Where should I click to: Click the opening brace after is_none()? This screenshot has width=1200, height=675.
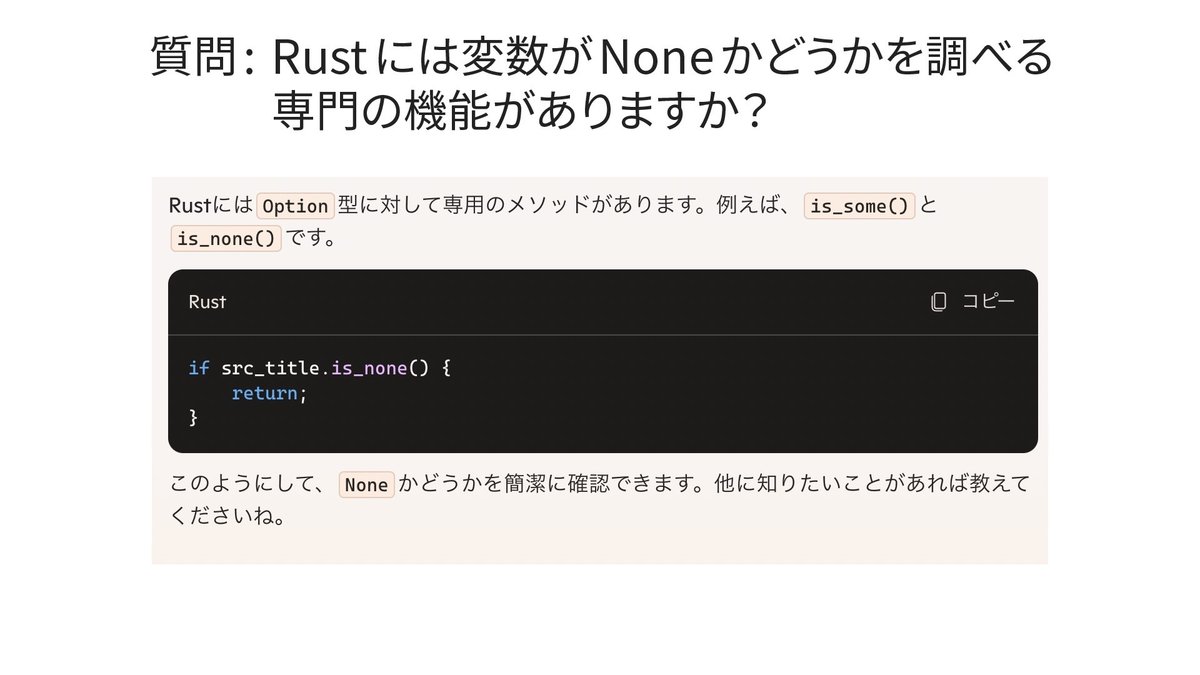pos(446,368)
